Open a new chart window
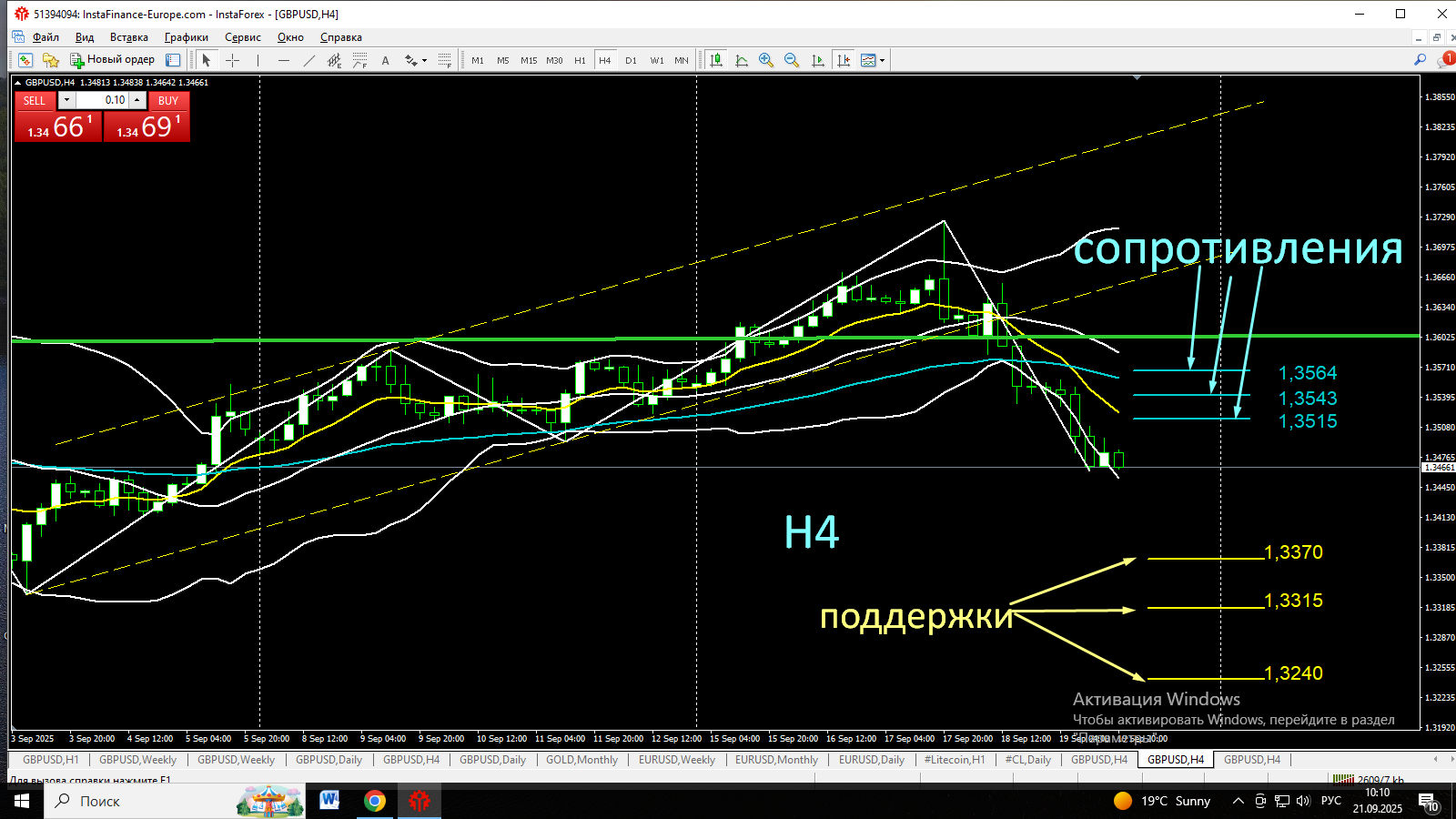 (25, 60)
